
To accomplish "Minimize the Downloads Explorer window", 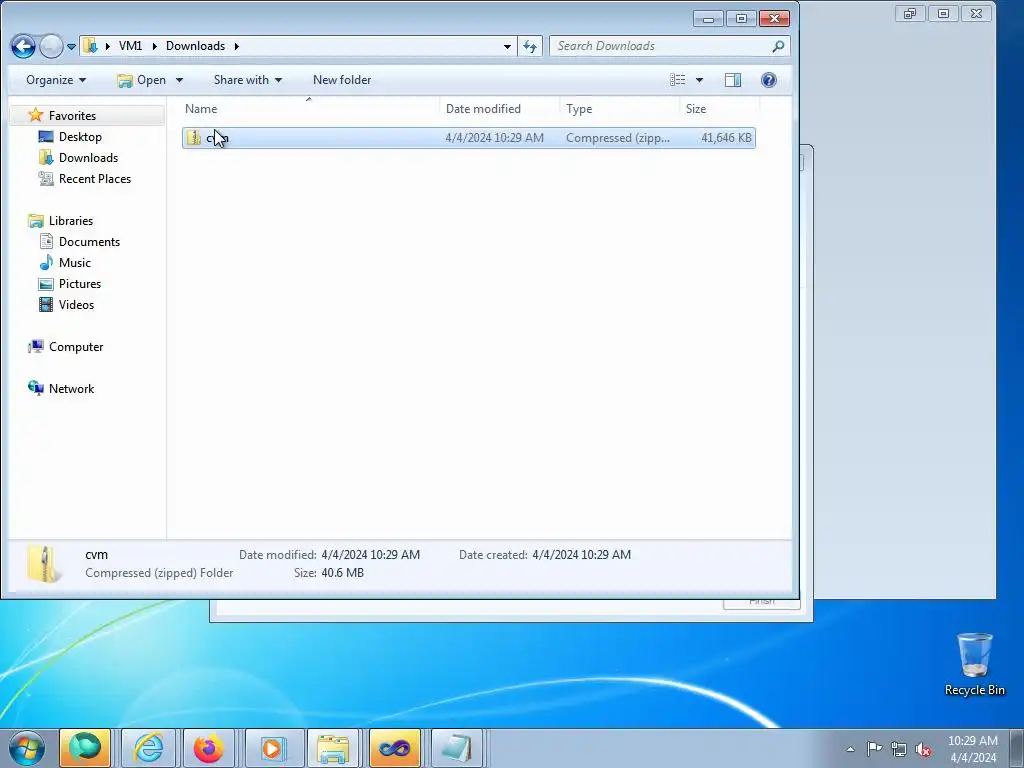I will (708, 18).
